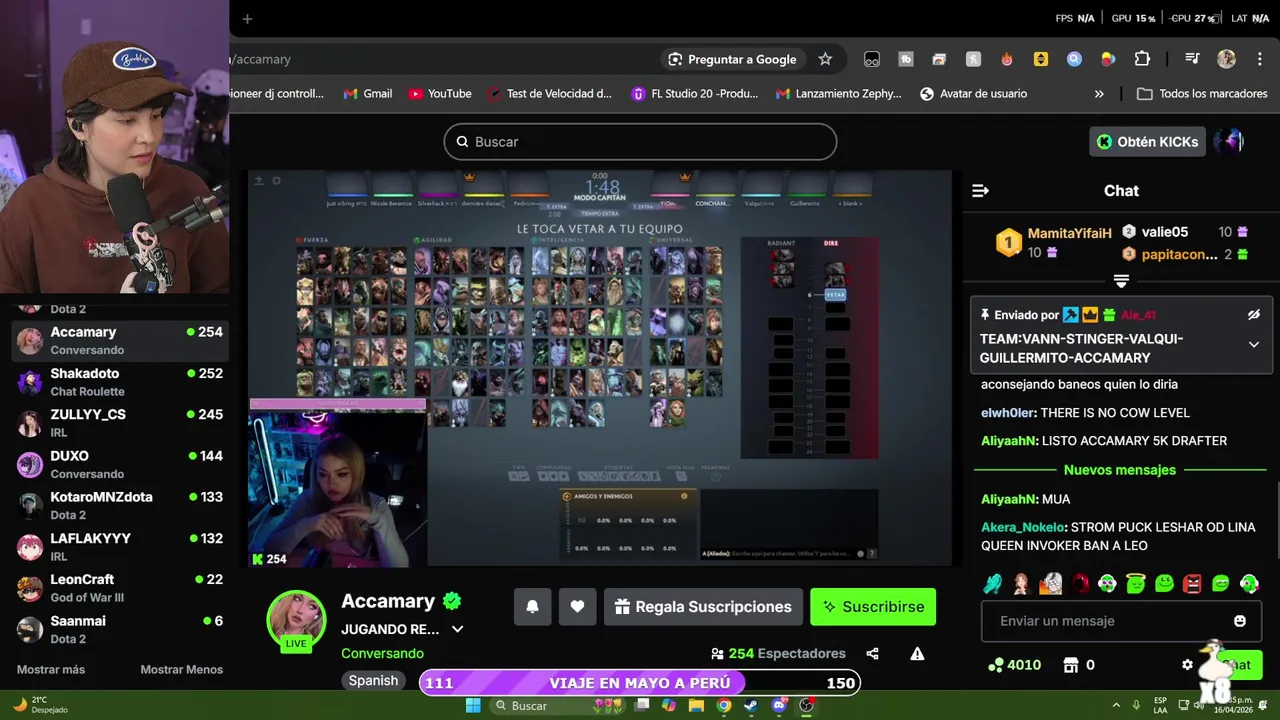The width and height of the screenshot is (1280, 720).
Task: Open Chrome extensions puzzle icon
Action: click(1142, 59)
